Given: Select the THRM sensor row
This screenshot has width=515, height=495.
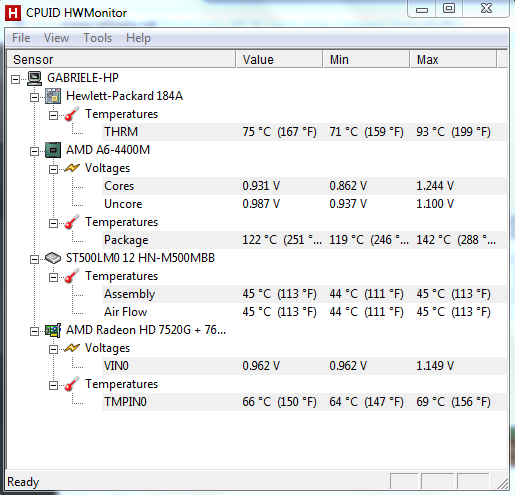Looking at the screenshot, I should pos(305,132).
